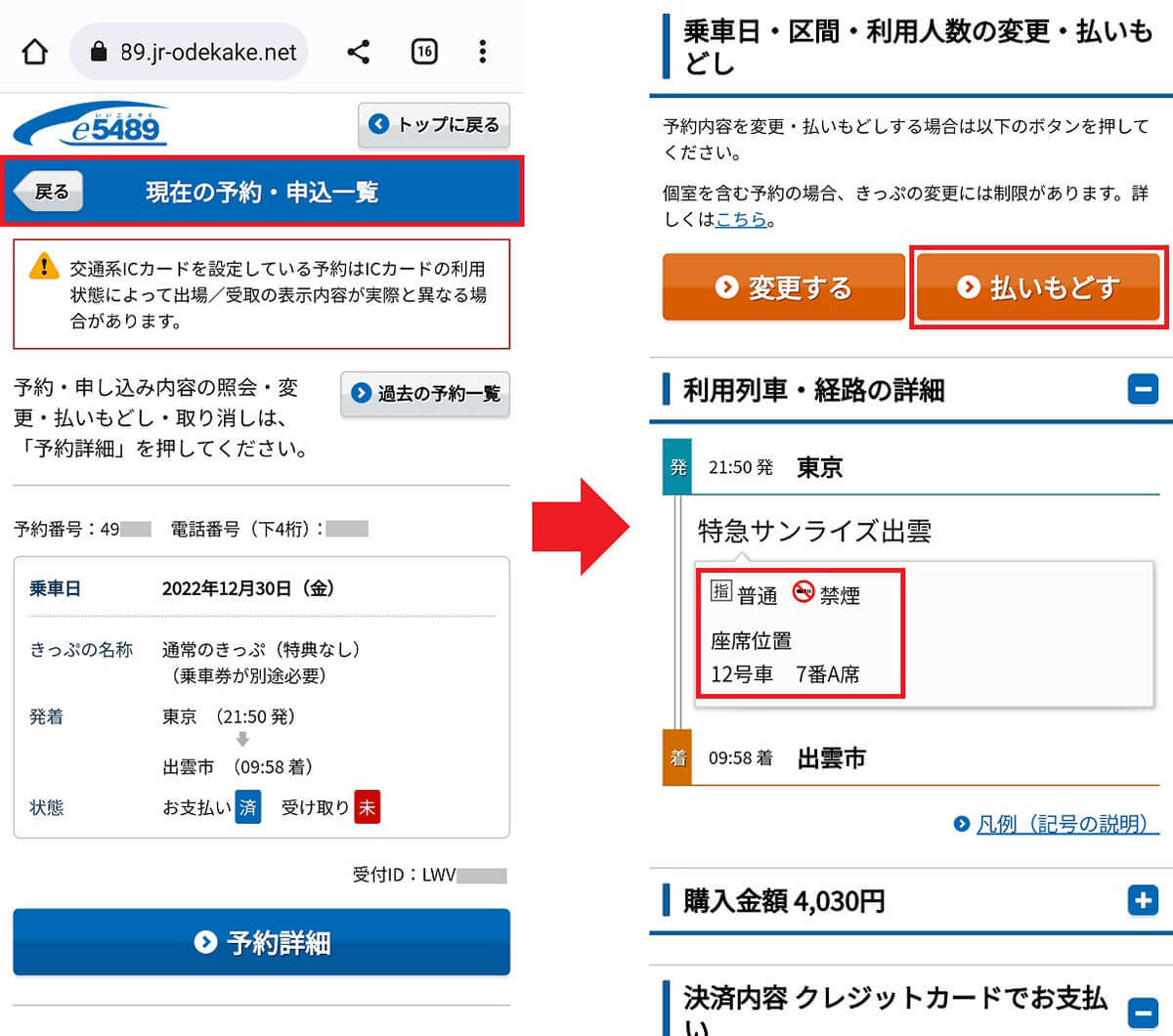The image size is (1173, 1036).
Task: Open the こちら link about restrictions
Action: [x=741, y=220]
